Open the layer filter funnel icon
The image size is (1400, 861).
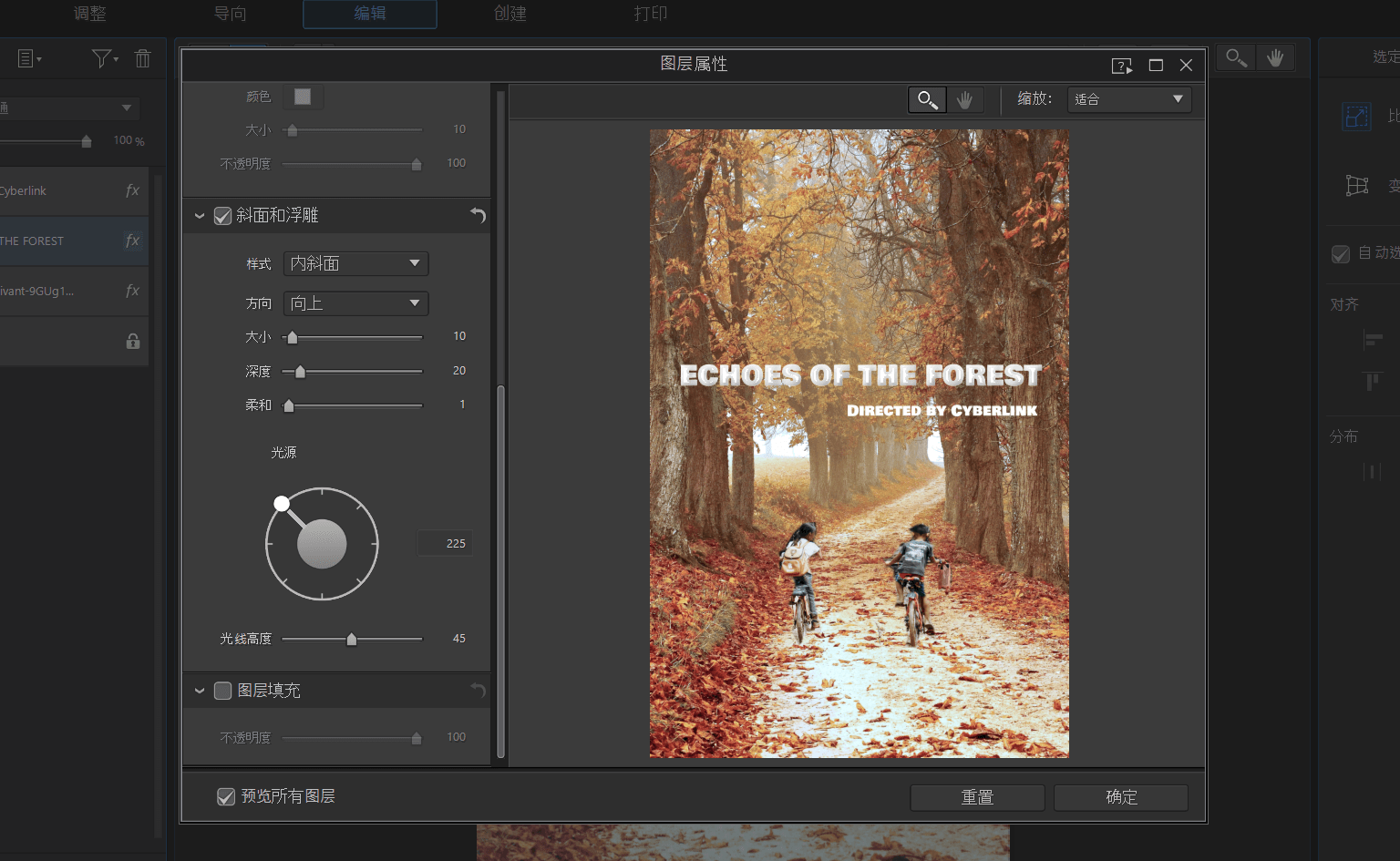[x=105, y=58]
